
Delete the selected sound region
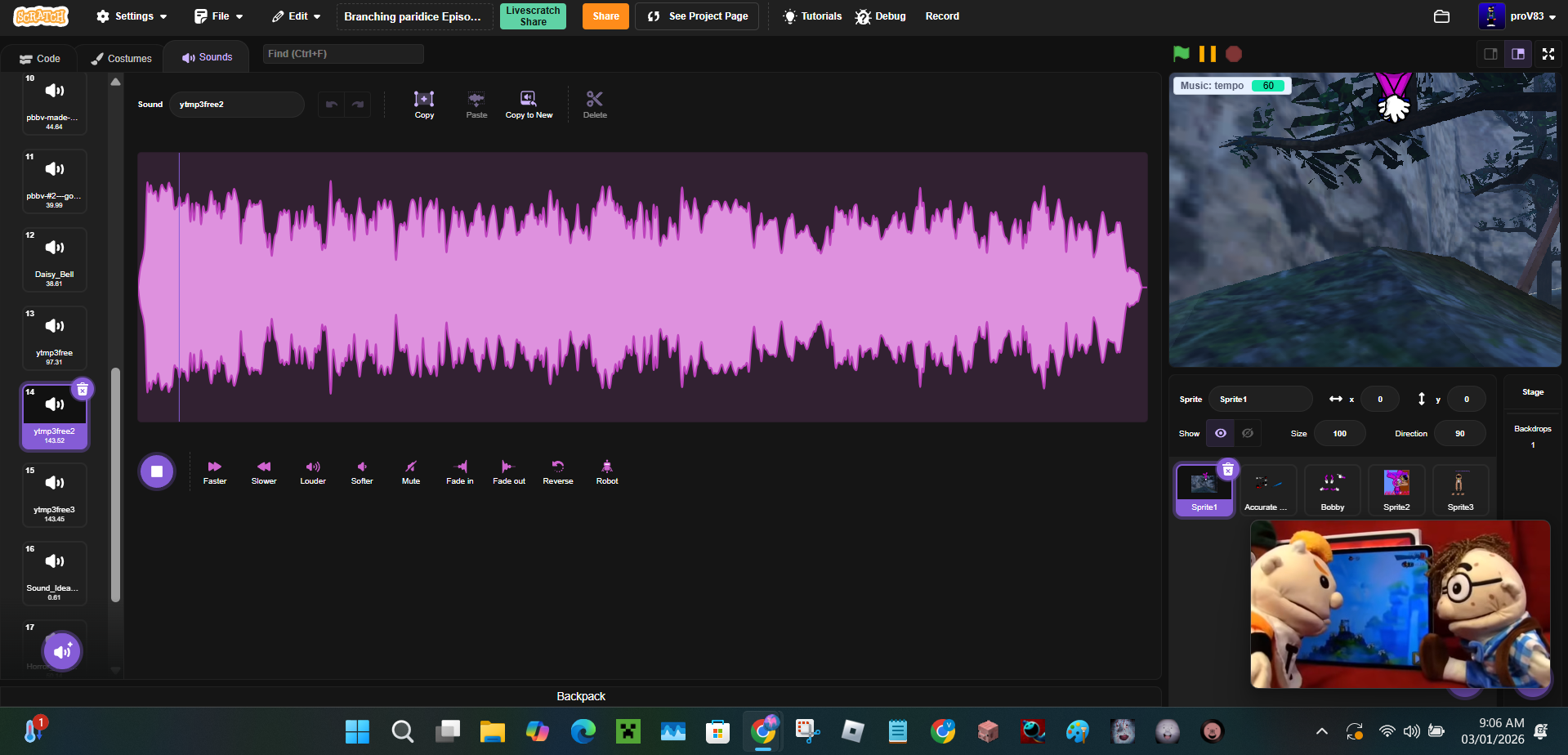[x=595, y=105]
